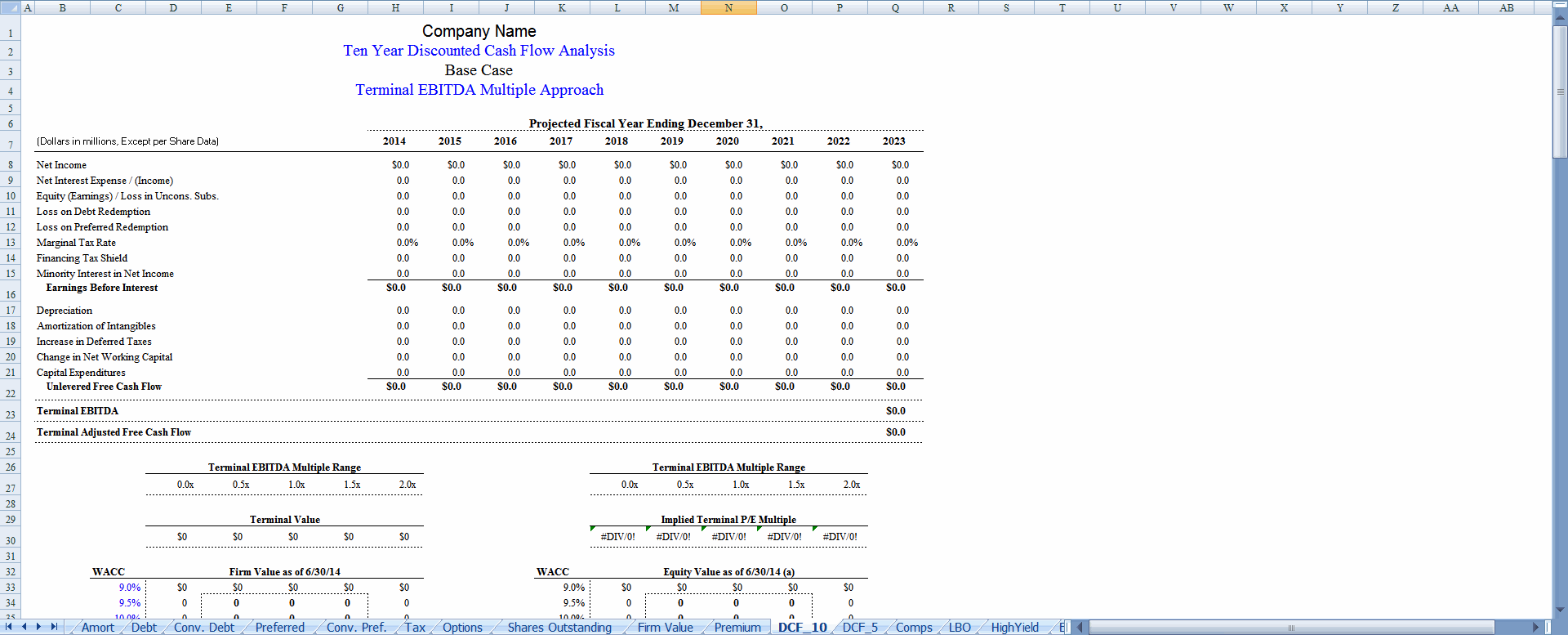The image size is (1568, 635).
Task: Select Depreciation row label
Action: coord(65,311)
